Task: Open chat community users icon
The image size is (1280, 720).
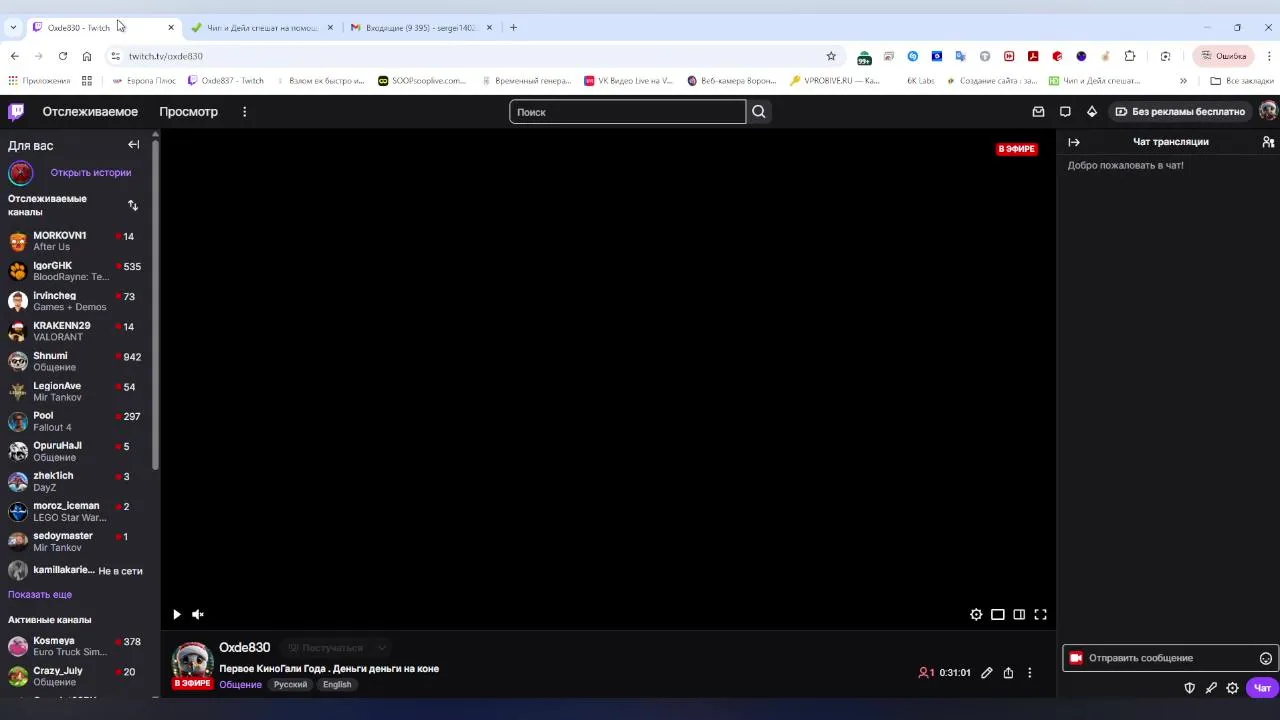Action: 1268,142
